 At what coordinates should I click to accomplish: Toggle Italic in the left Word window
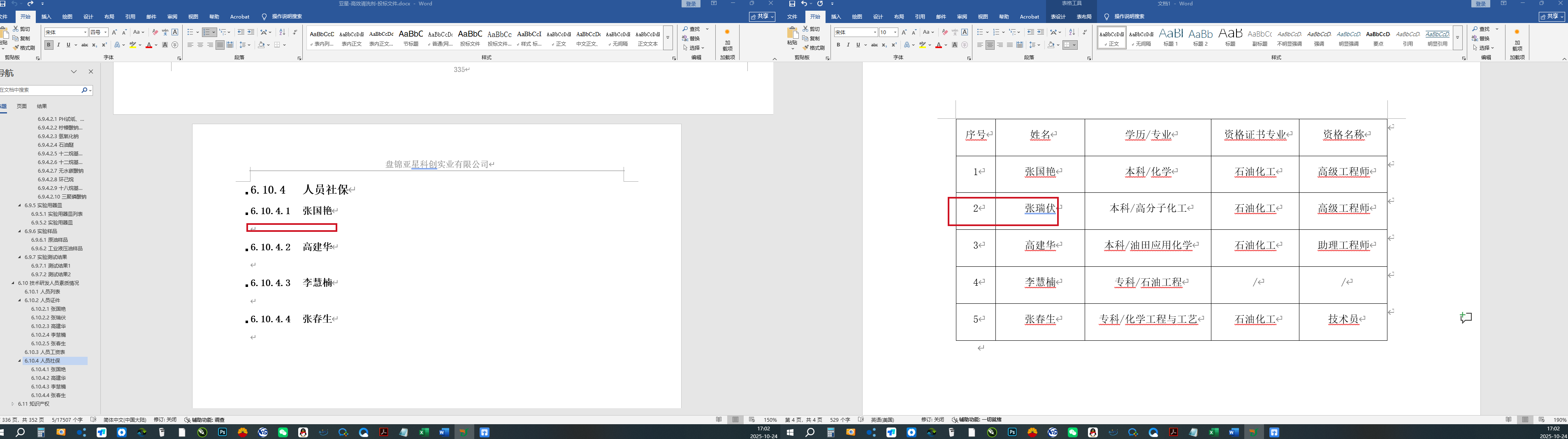pyautogui.click(x=58, y=45)
